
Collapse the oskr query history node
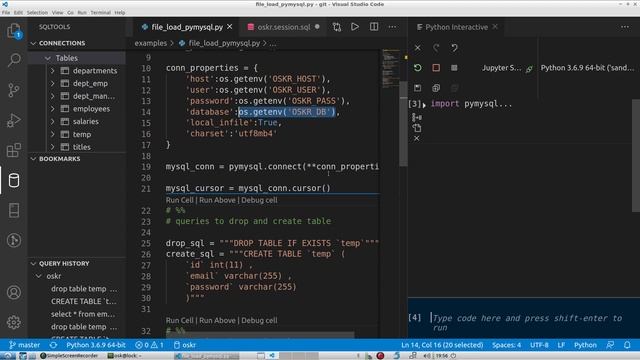[x=39, y=276]
